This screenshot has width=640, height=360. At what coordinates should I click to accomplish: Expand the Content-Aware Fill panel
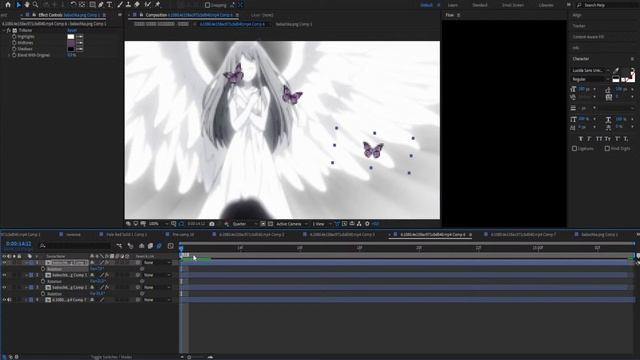click(588, 37)
